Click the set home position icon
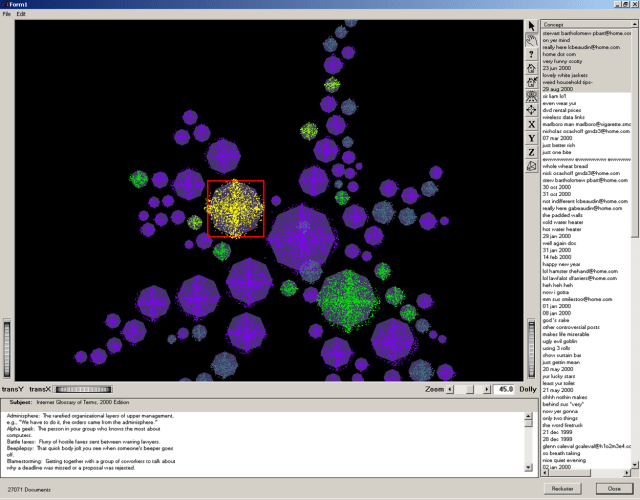Viewport: 640px width, 500px height. click(532, 82)
